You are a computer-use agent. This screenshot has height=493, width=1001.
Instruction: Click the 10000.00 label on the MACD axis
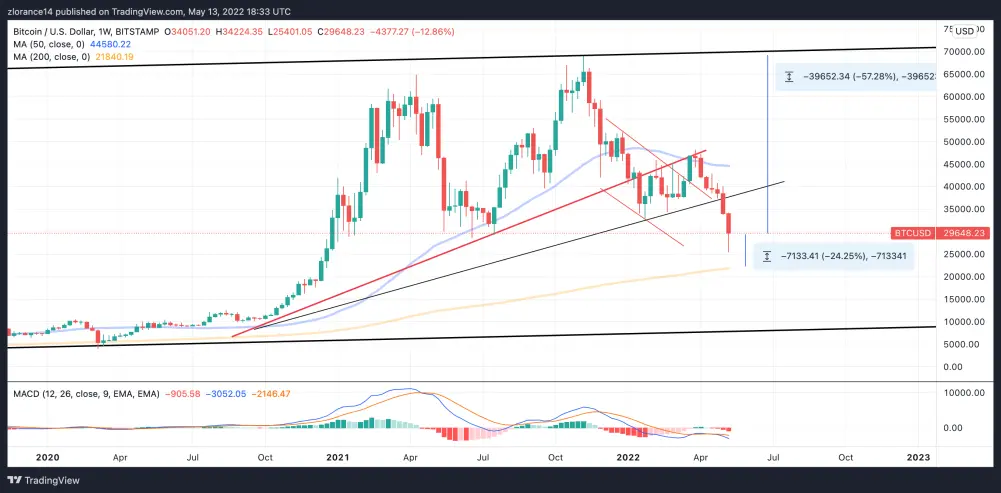[x=962, y=394]
